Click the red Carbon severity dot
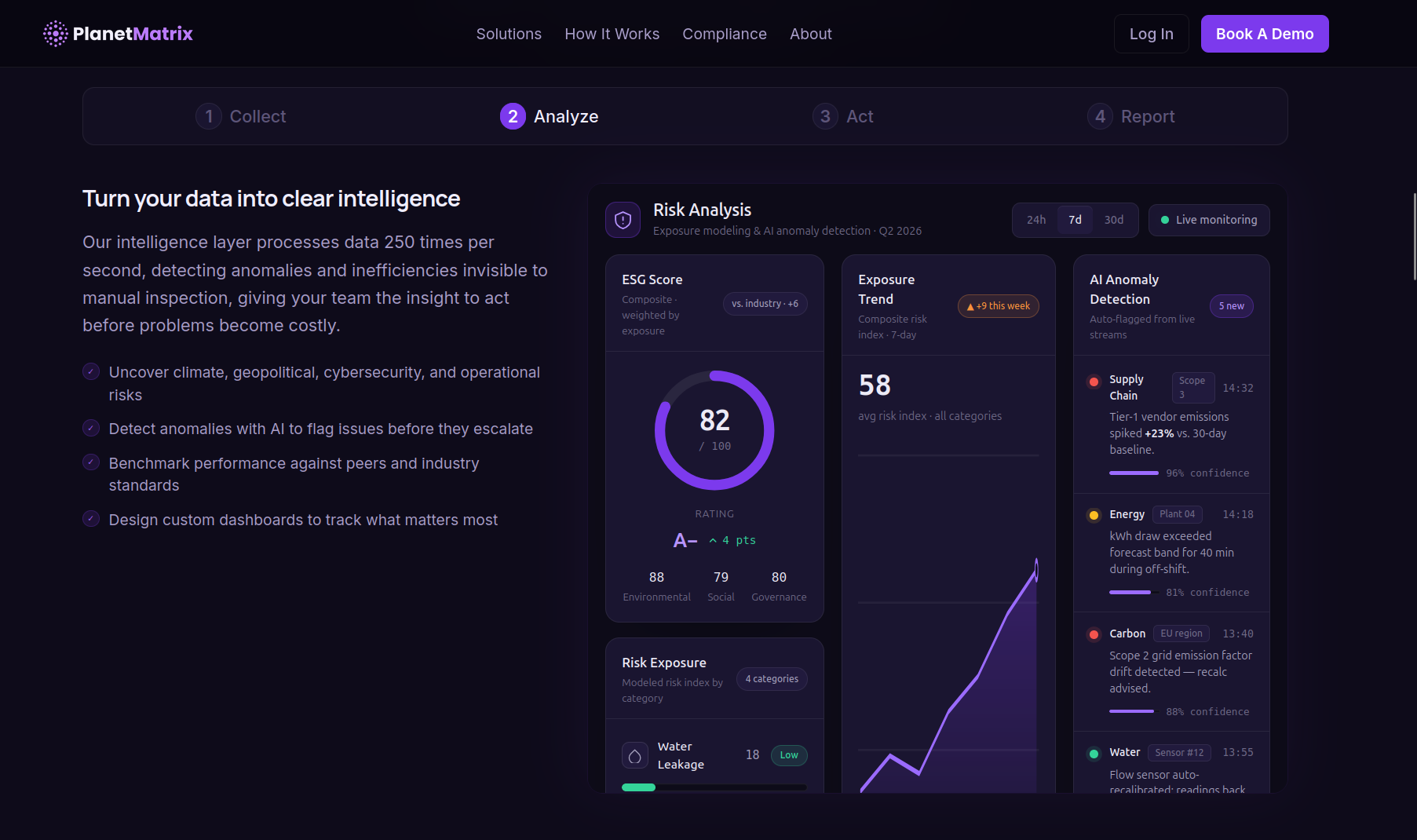This screenshot has height=840, width=1417. pos(1094,634)
